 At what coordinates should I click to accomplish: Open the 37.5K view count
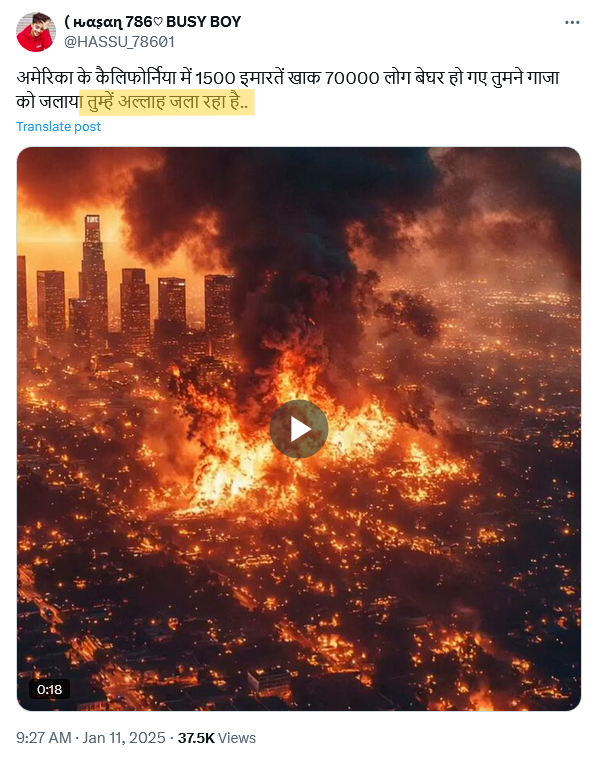pos(196,738)
